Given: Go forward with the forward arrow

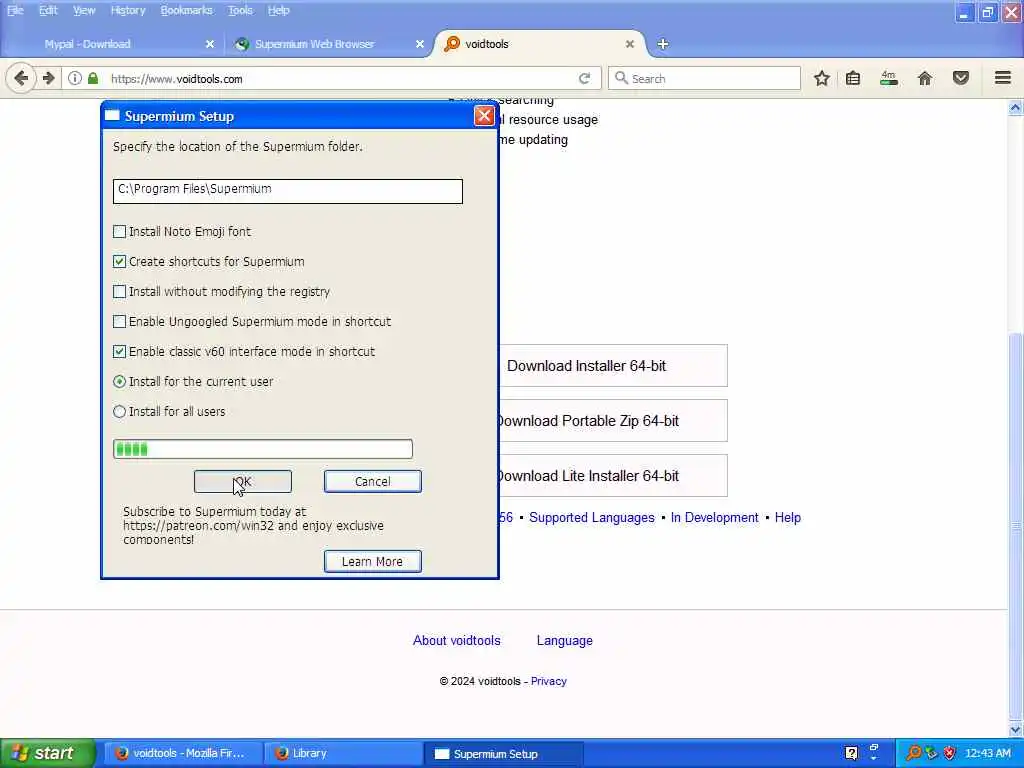Looking at the screenshot, I should coord(49,78).
